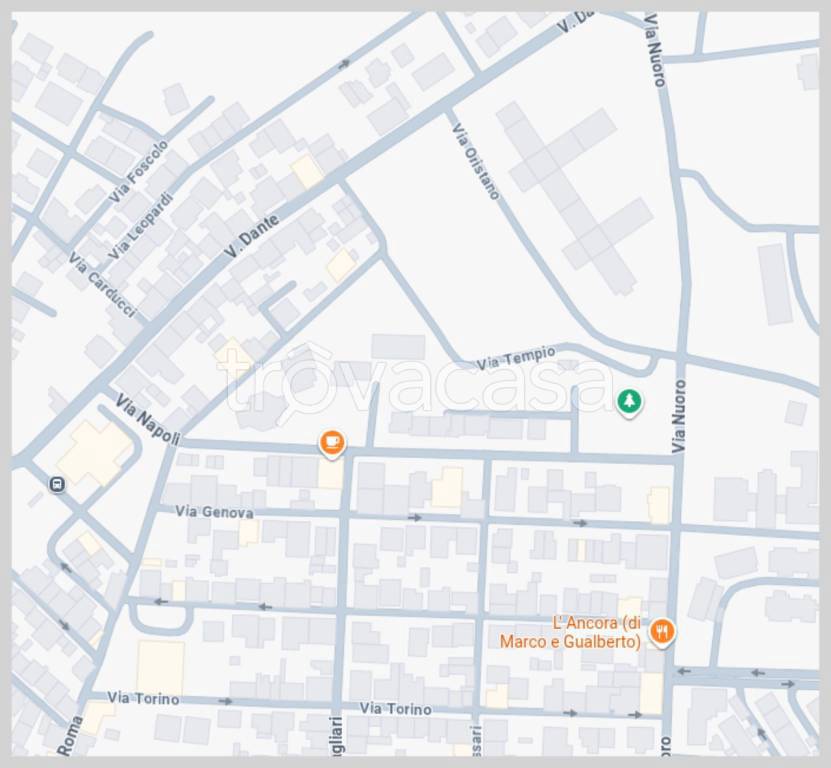
Task: Click the Via Genova street label
Action: point(214,512)
